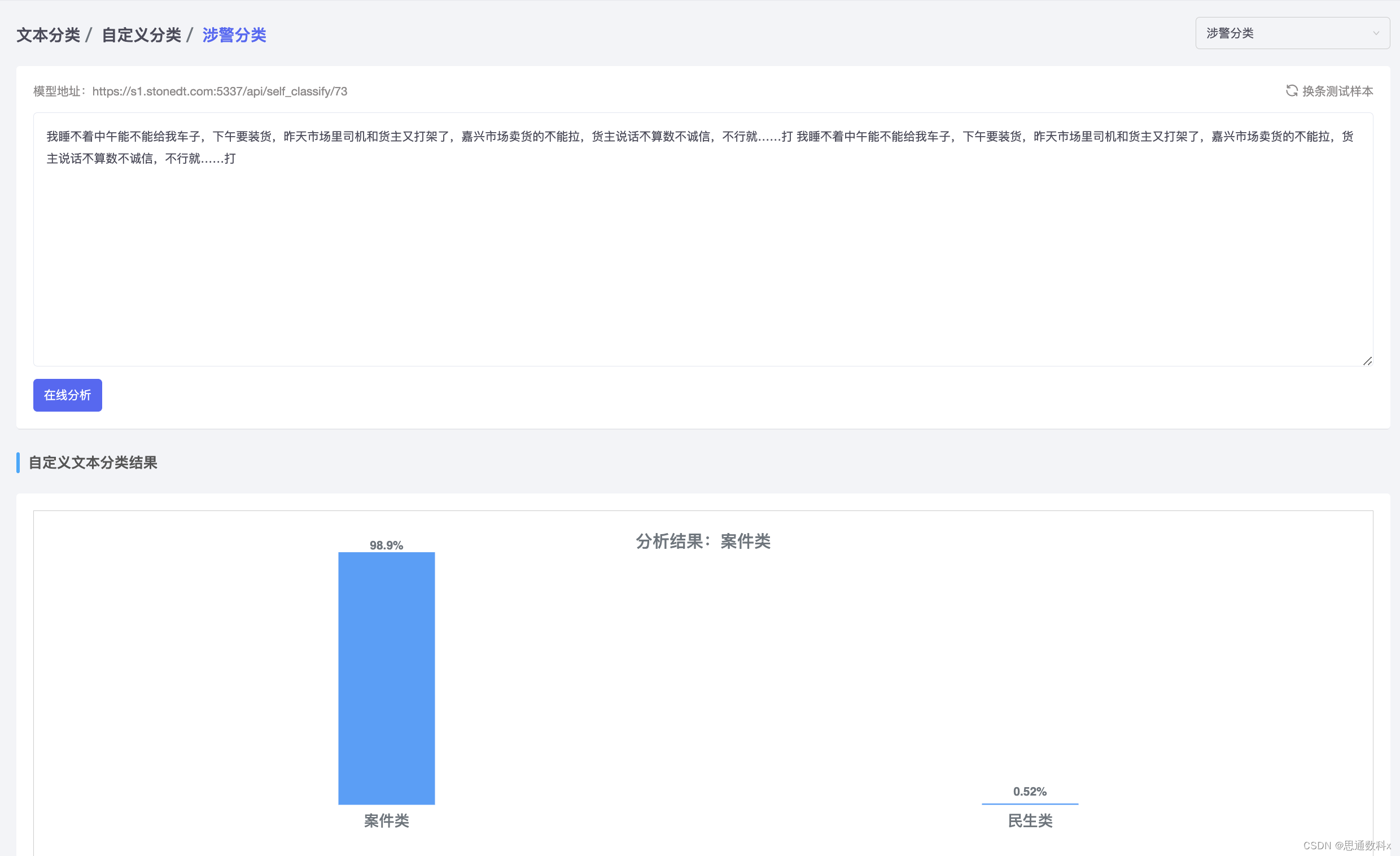Click the 民生类 axis label
Screen dimensions: 1400x856
click(1030, 820)
